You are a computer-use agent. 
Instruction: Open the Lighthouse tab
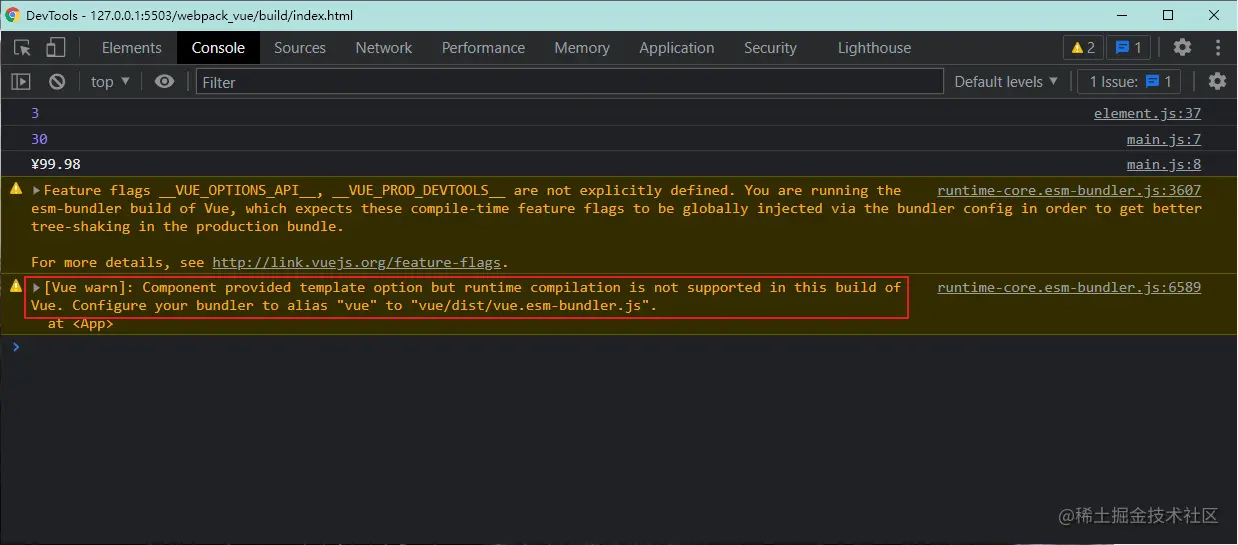coord(874,48)
